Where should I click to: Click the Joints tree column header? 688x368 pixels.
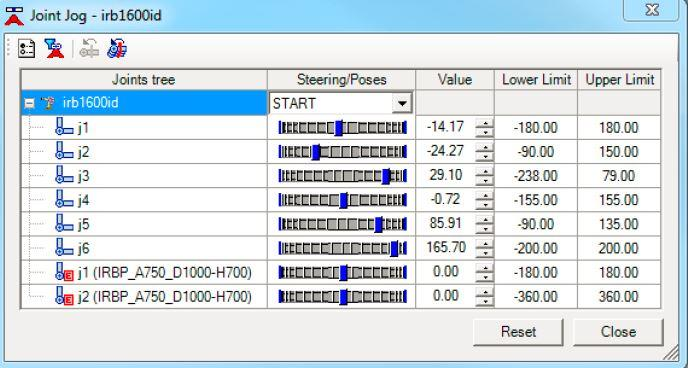point(144,80)
